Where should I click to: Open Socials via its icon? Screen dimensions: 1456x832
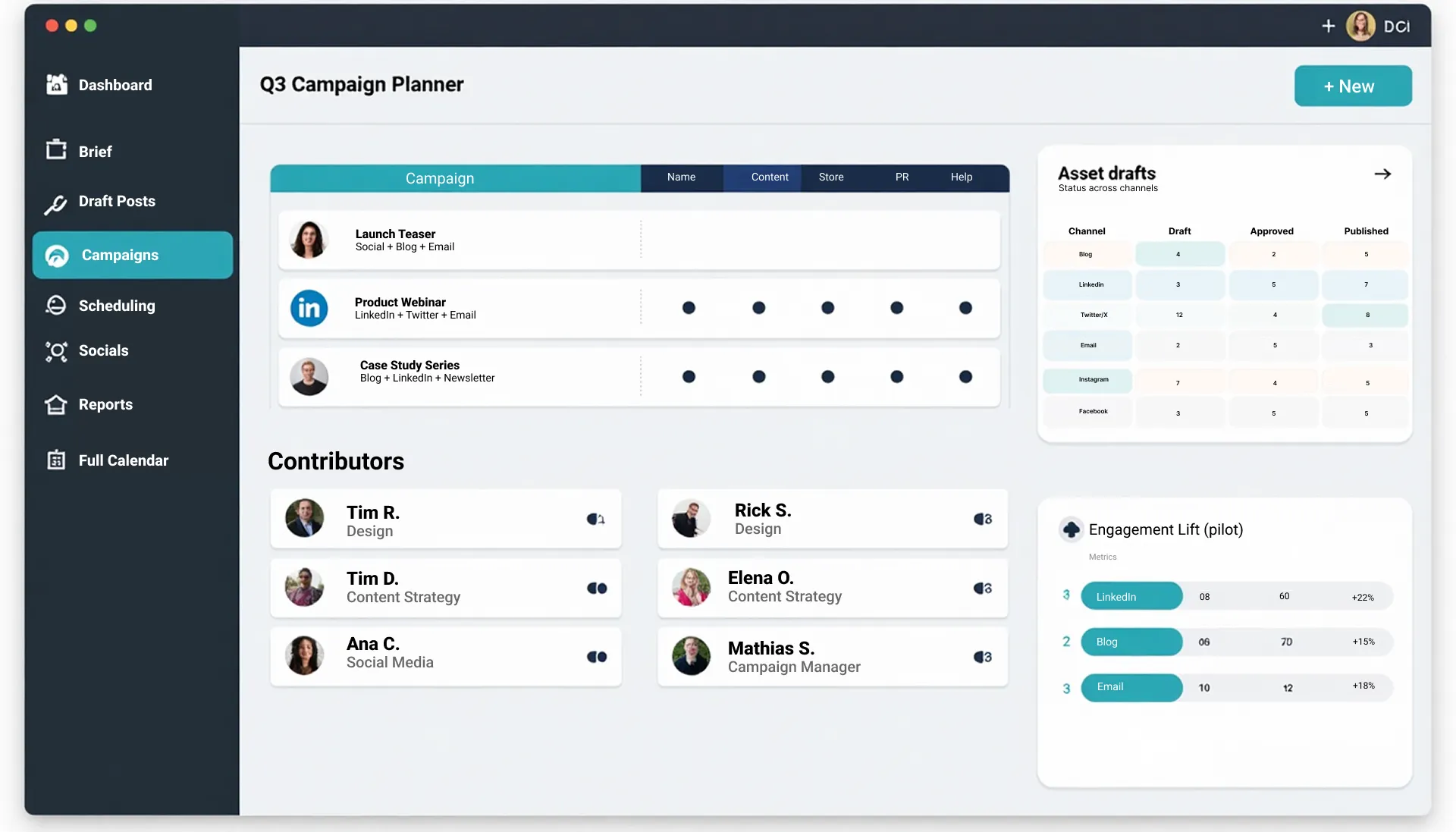(56, 351)
